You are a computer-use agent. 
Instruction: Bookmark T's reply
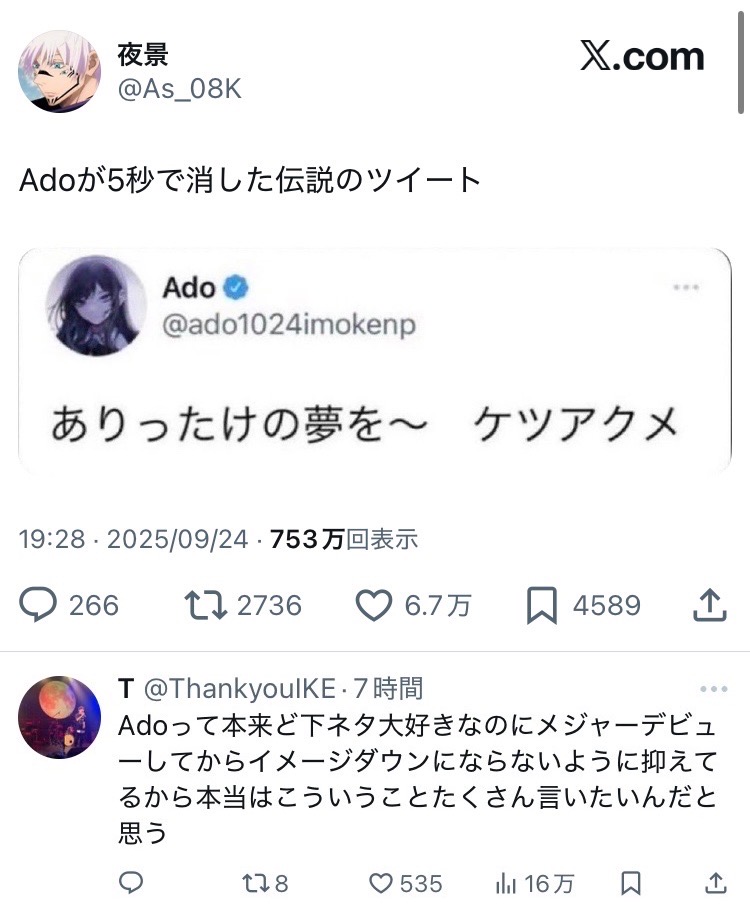(x=630, y=883)
